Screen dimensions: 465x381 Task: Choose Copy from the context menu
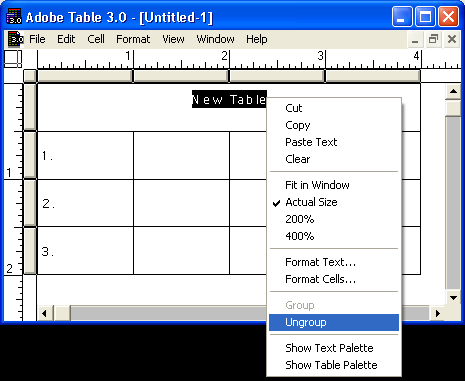334,125
